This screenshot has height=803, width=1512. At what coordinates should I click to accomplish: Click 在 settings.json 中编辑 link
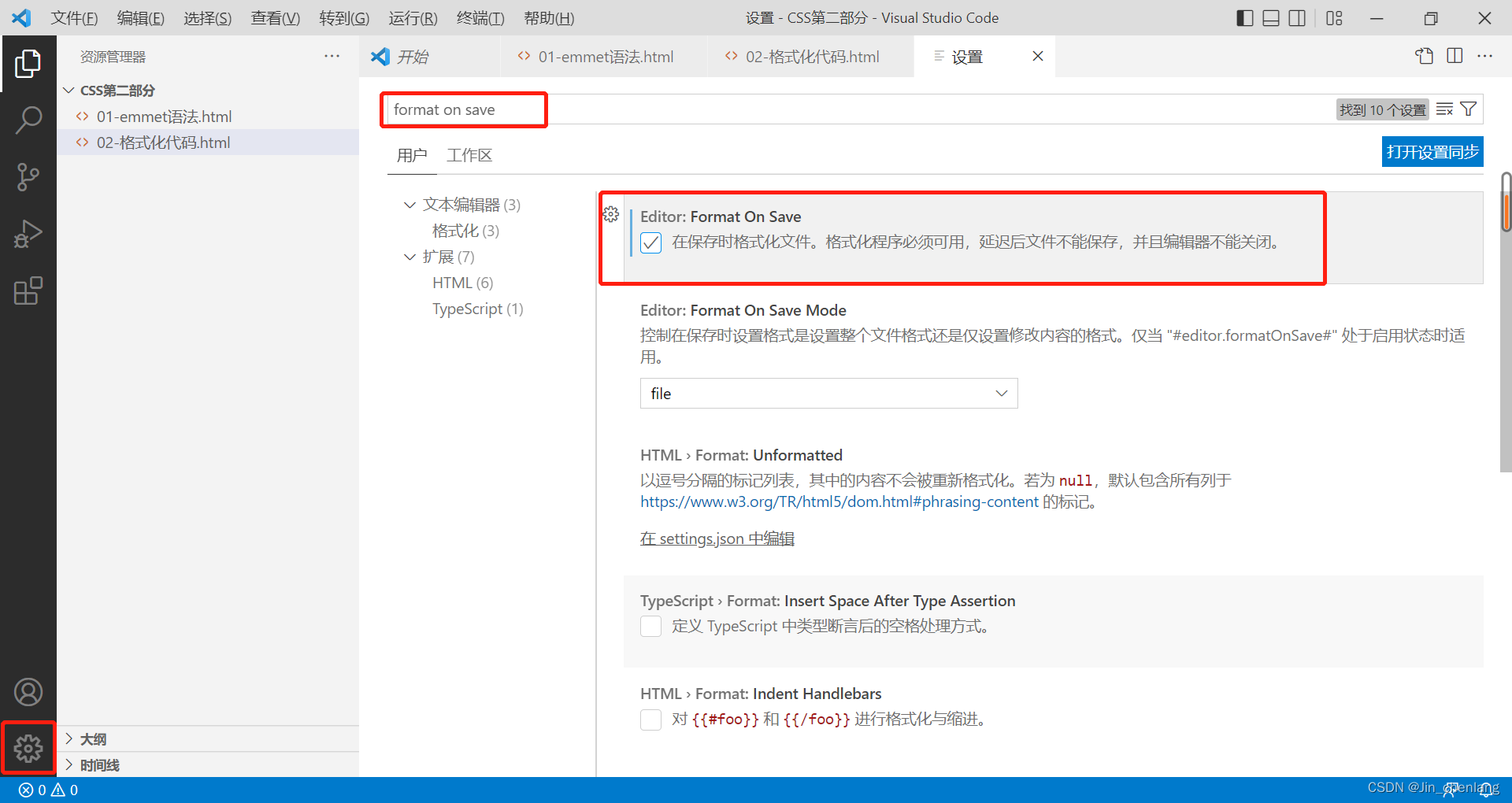[717, 538]
